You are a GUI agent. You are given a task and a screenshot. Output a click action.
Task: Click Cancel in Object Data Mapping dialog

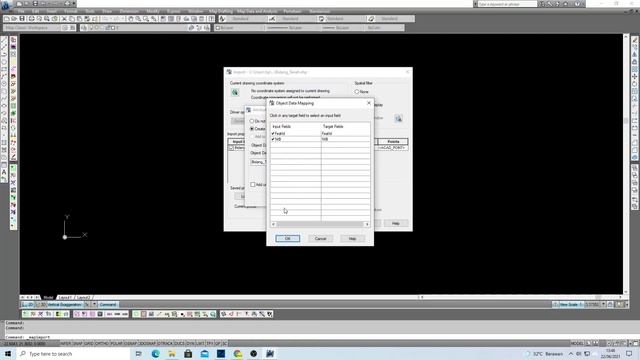pos(320,238)
